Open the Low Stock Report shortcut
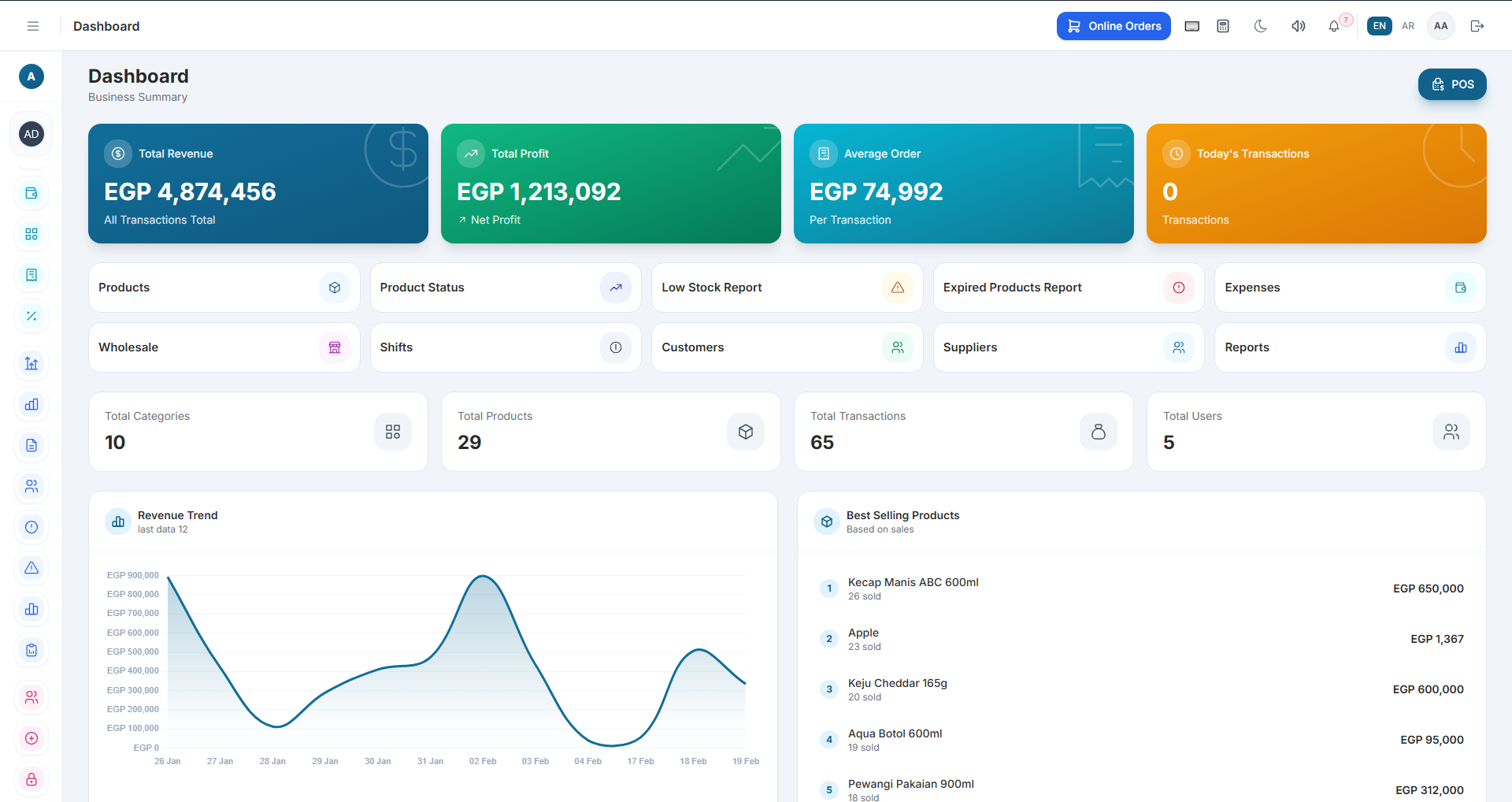 pos(787,288)
